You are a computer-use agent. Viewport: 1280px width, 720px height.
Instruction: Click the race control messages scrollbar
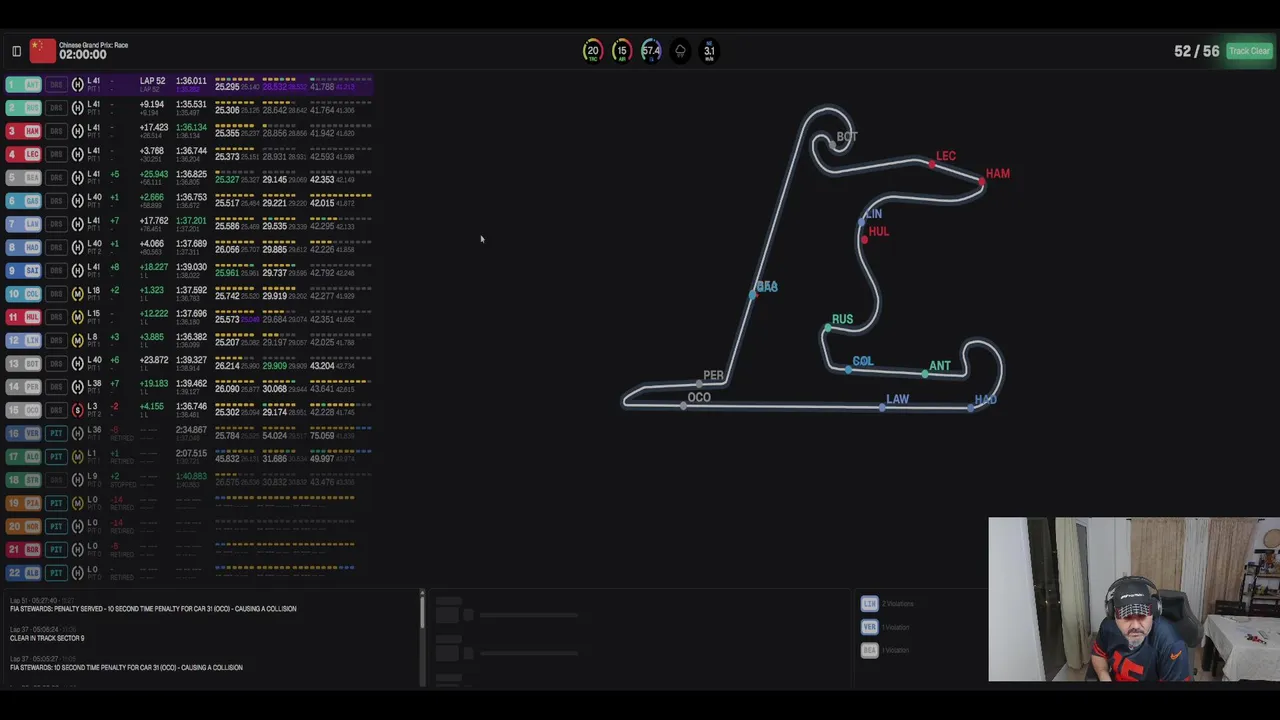click(x=422, y=610)
